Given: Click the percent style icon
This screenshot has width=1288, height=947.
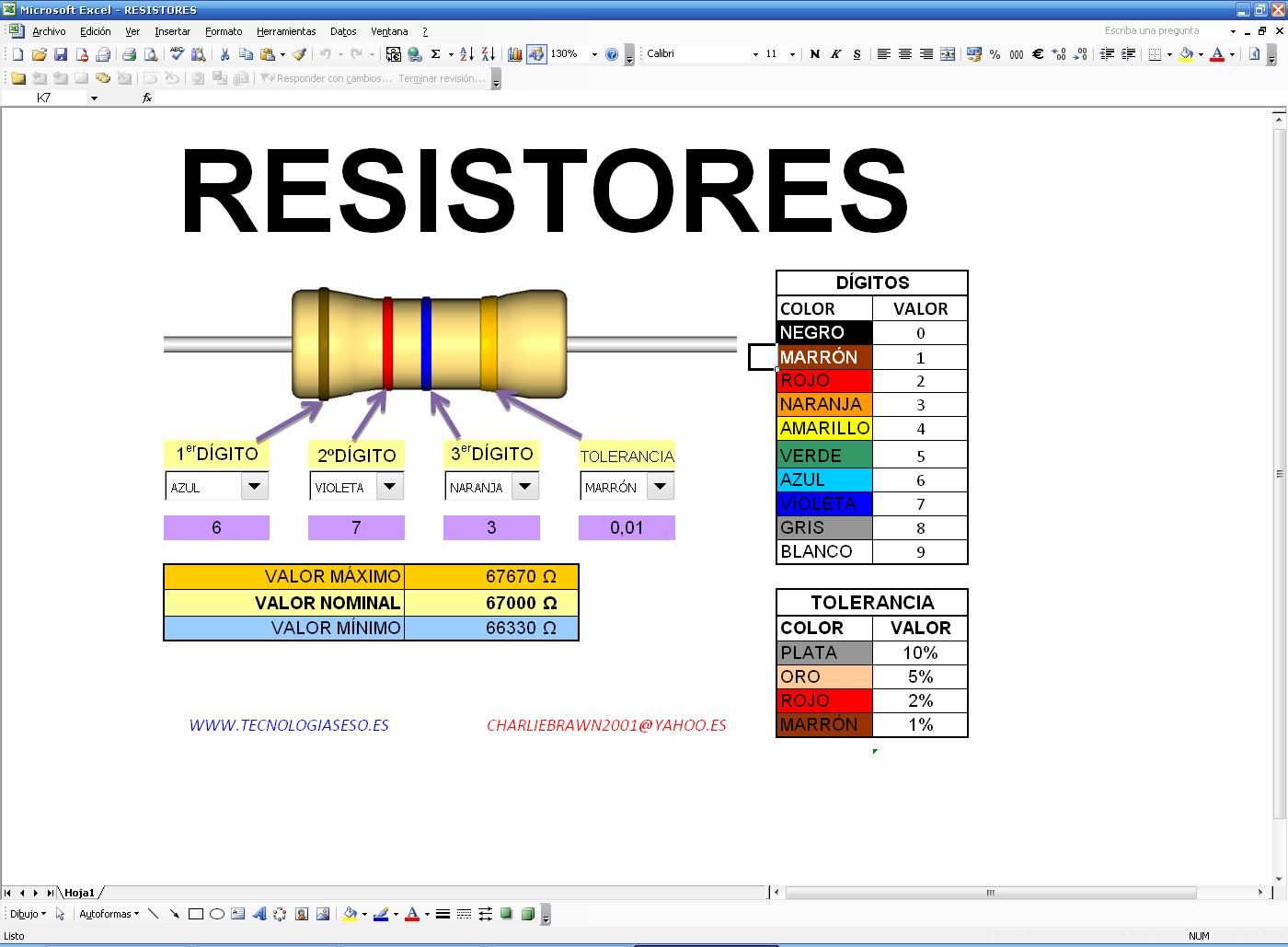Looking at the screenshot, I should (x=995, y=55).
